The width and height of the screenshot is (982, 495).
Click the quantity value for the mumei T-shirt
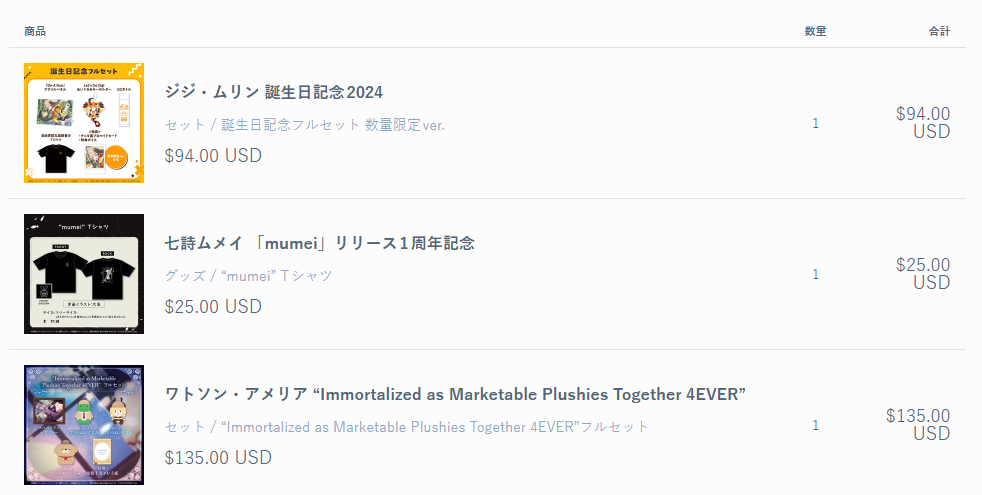pyautogui.click(x=815, y=274)
